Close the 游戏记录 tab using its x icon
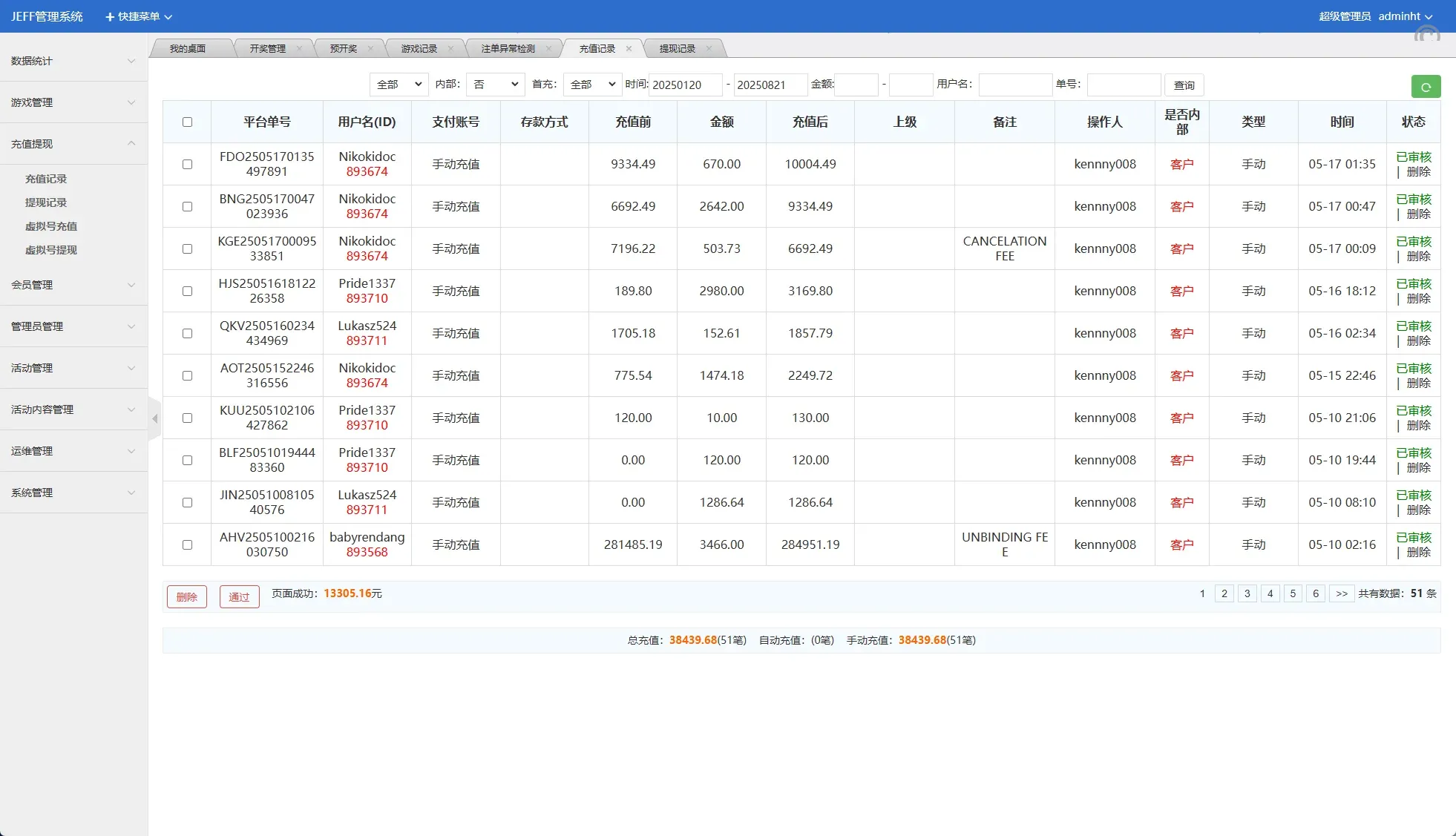The height and width of the screenshot is (836, 1456). click(450, 49)
